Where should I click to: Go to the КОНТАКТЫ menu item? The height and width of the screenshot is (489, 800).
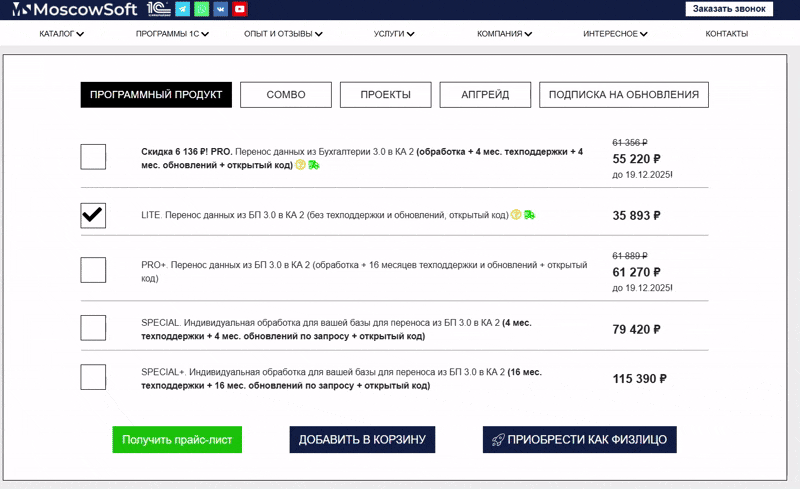tap(726, 34)
